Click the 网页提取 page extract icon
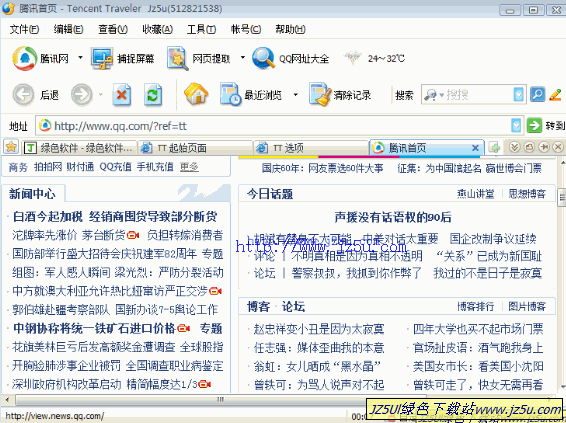The height and width of the screenshot is (423, 566). tap(177, 58)
